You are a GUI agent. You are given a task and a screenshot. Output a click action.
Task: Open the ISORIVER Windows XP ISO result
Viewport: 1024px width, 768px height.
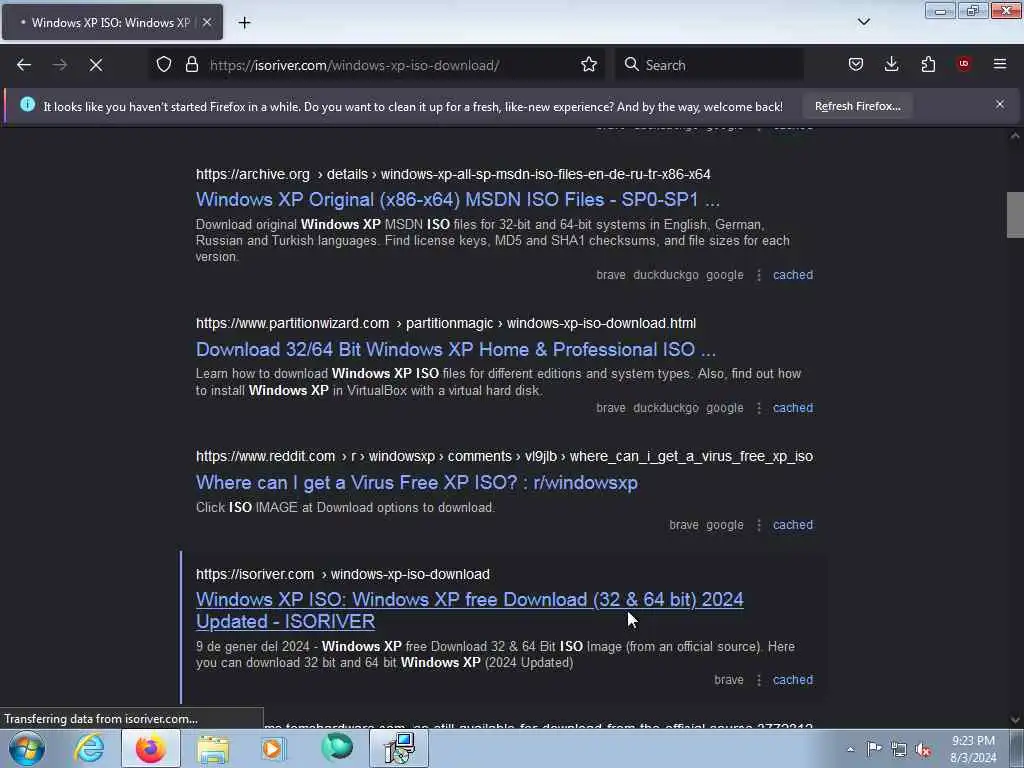470,611
